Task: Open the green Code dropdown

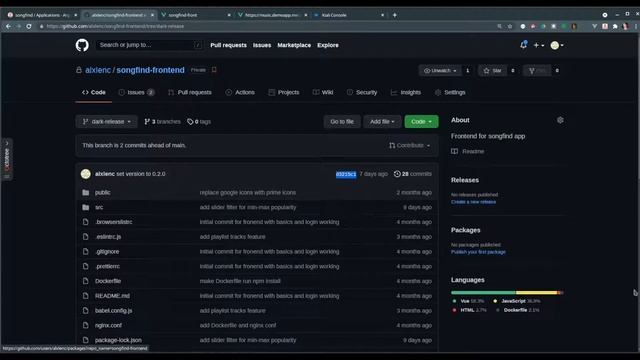Action: (421, 122)
